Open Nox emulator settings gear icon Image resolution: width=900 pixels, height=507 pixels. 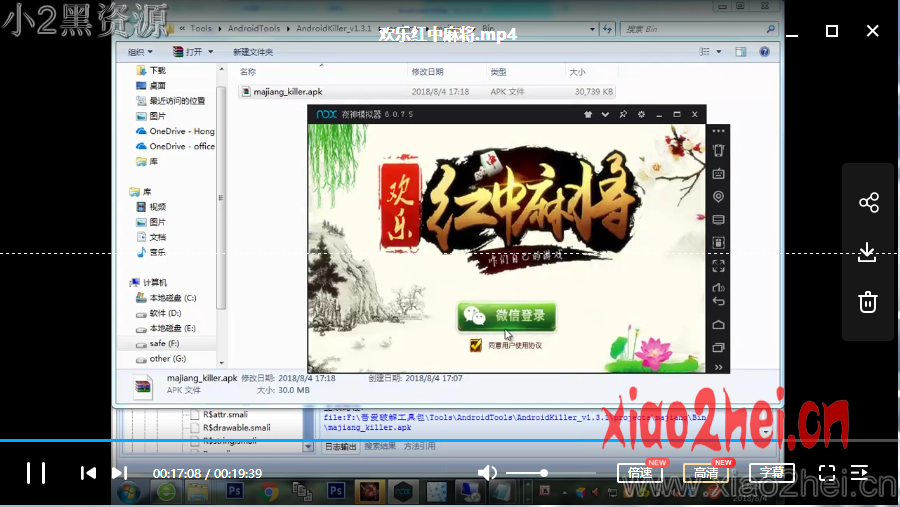tap(641, 114)
